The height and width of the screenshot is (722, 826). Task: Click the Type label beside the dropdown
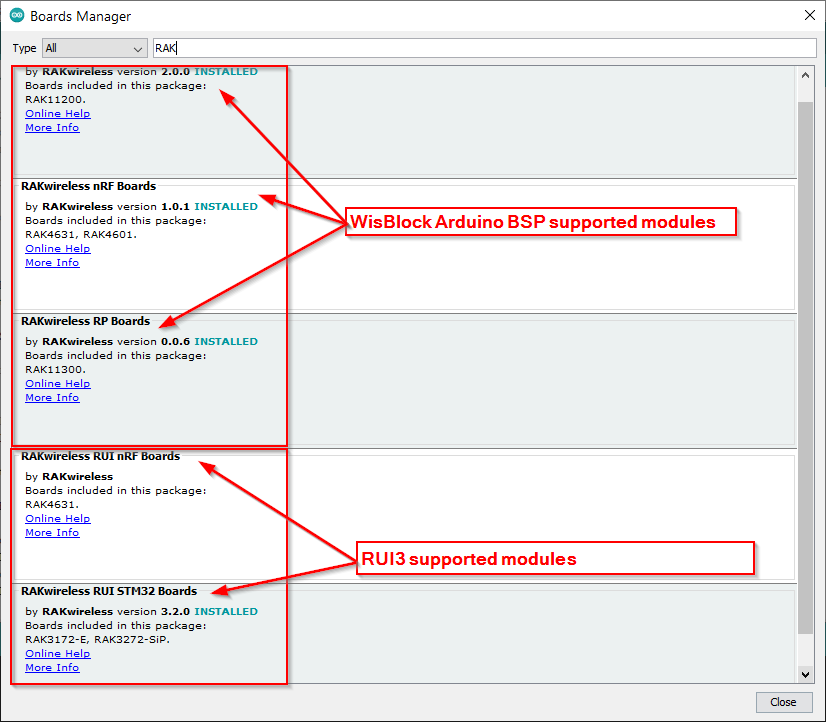click(x=24, y=48)
